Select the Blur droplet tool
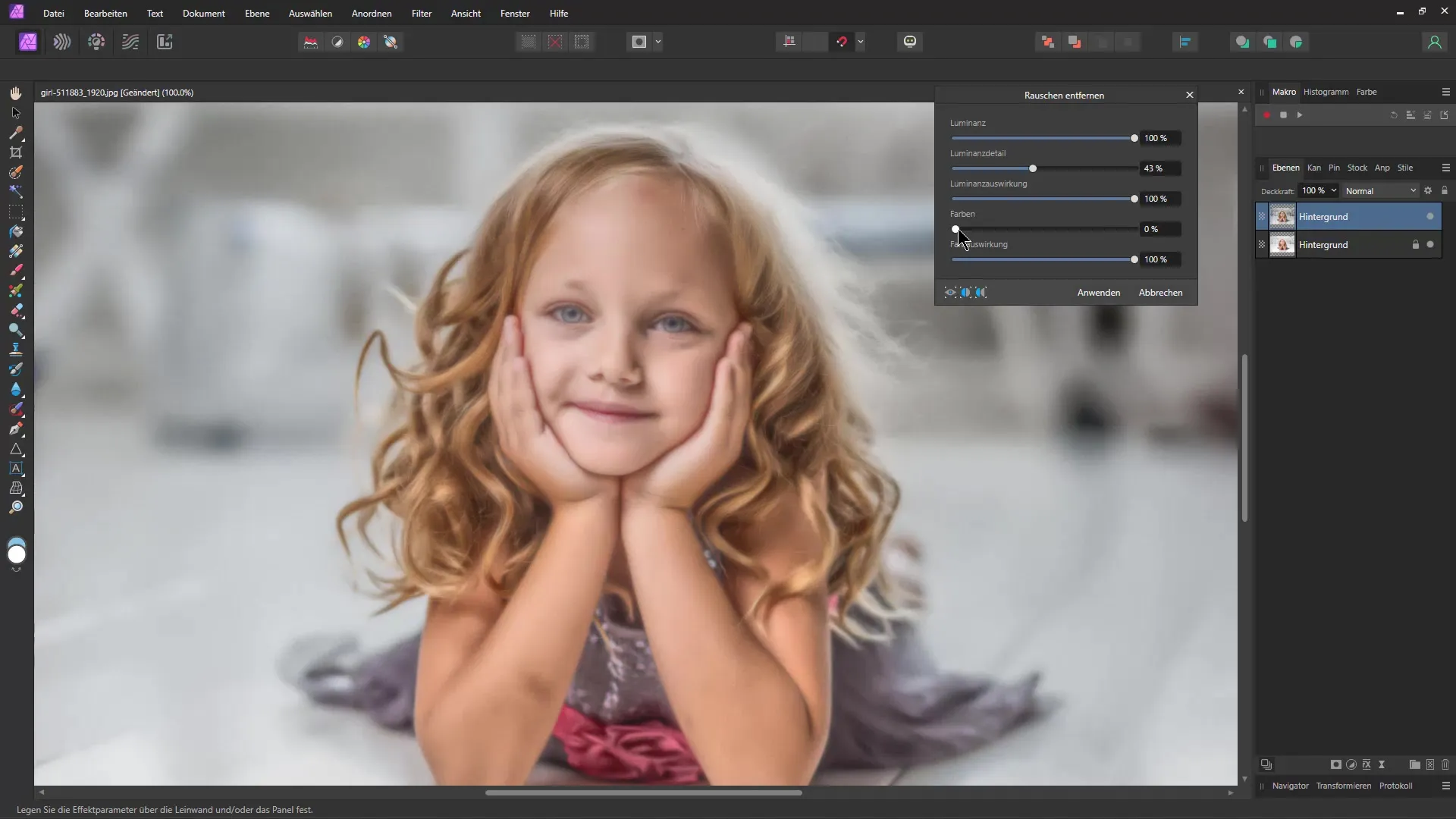Screen dimensions: 1456x819 [16, 389]
